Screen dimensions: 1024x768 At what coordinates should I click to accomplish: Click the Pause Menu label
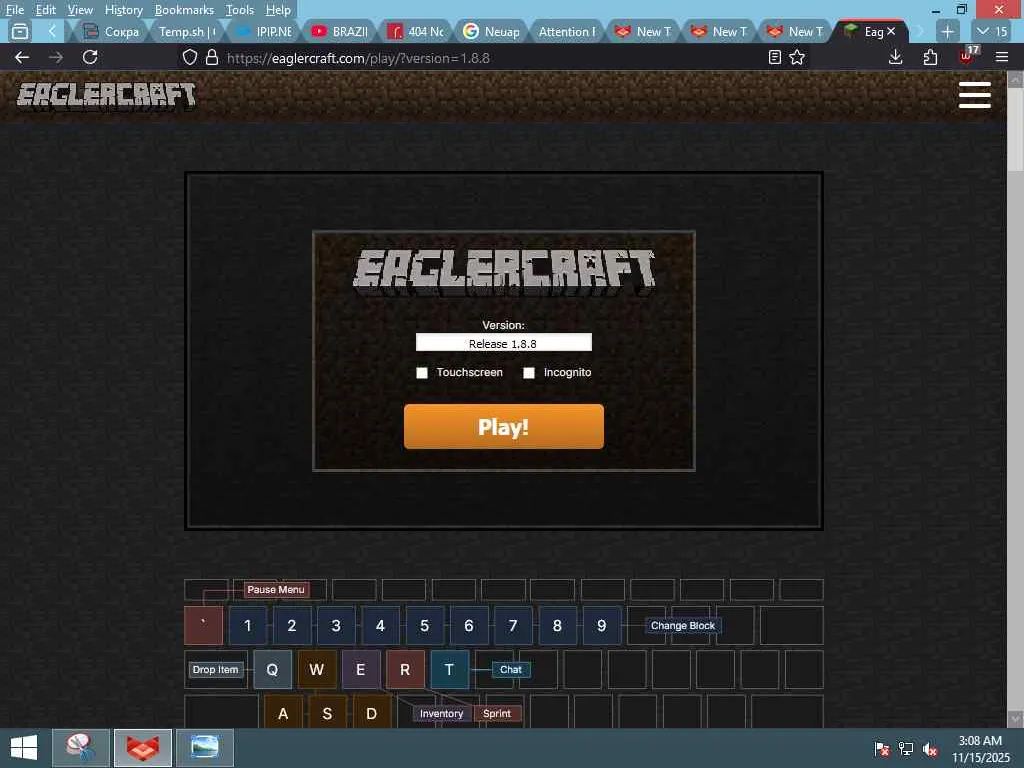276,590
